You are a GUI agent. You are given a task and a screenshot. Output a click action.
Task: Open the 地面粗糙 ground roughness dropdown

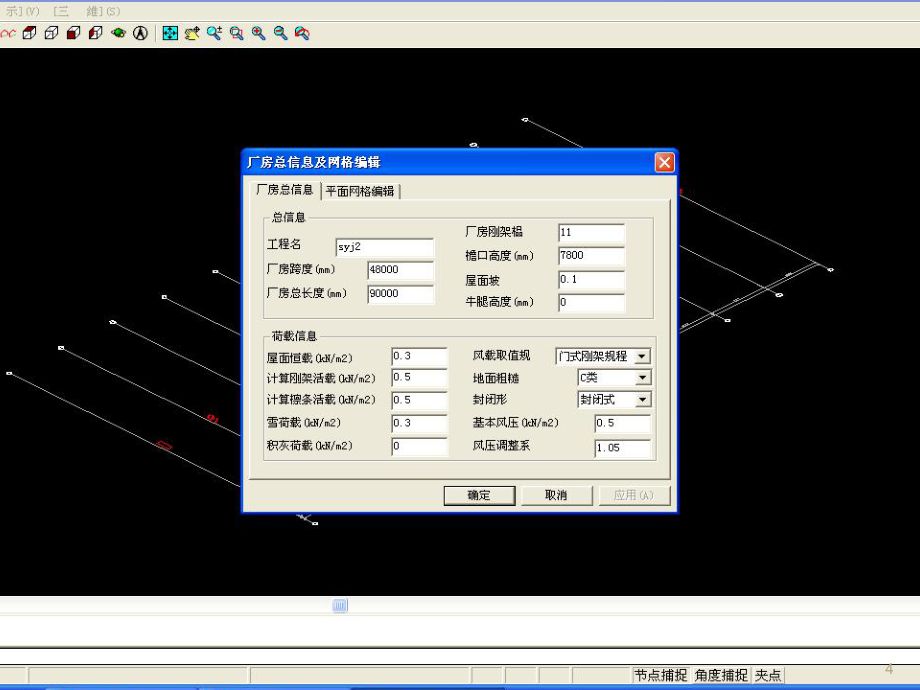coord(645,378)
